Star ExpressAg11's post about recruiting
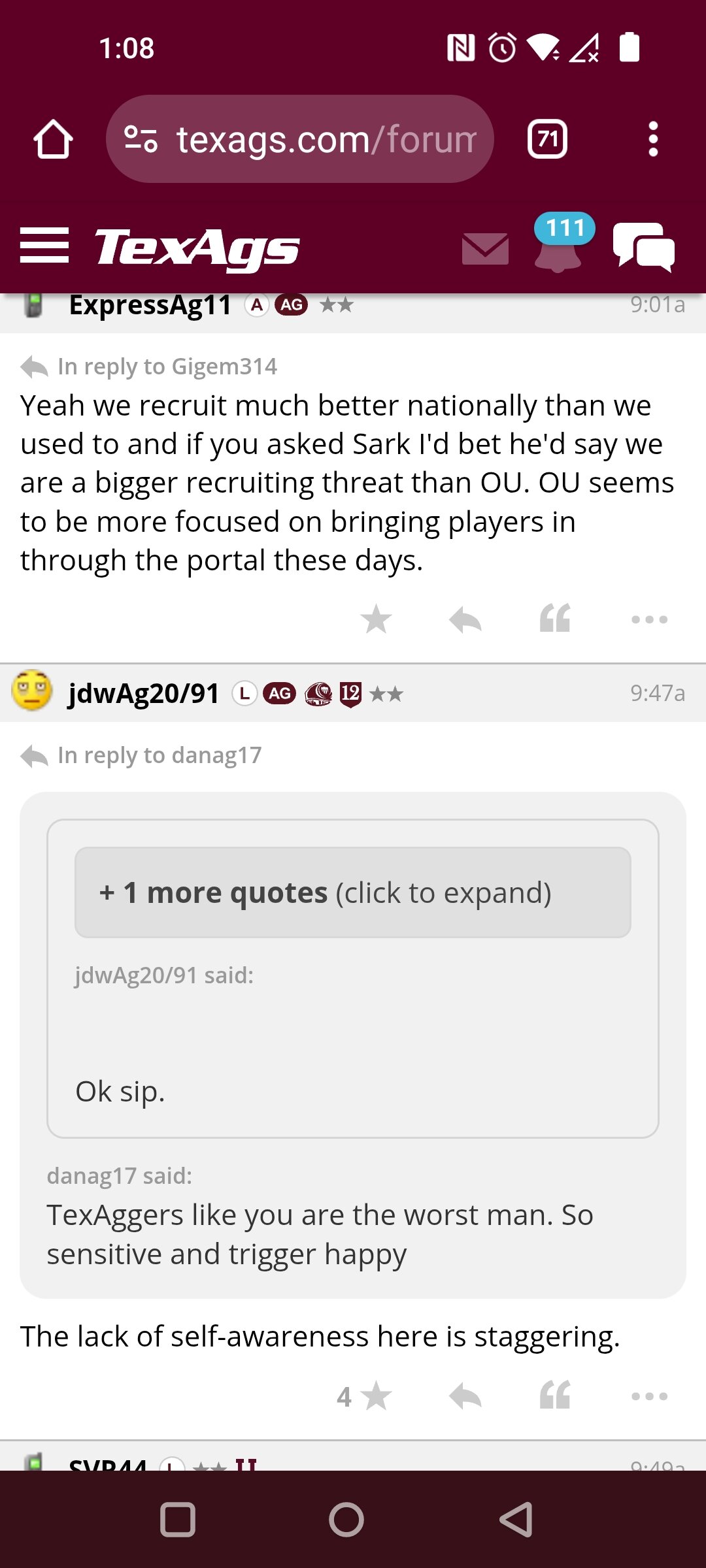The height and width of the screenshot is (1568, 706). click(377, 619)
